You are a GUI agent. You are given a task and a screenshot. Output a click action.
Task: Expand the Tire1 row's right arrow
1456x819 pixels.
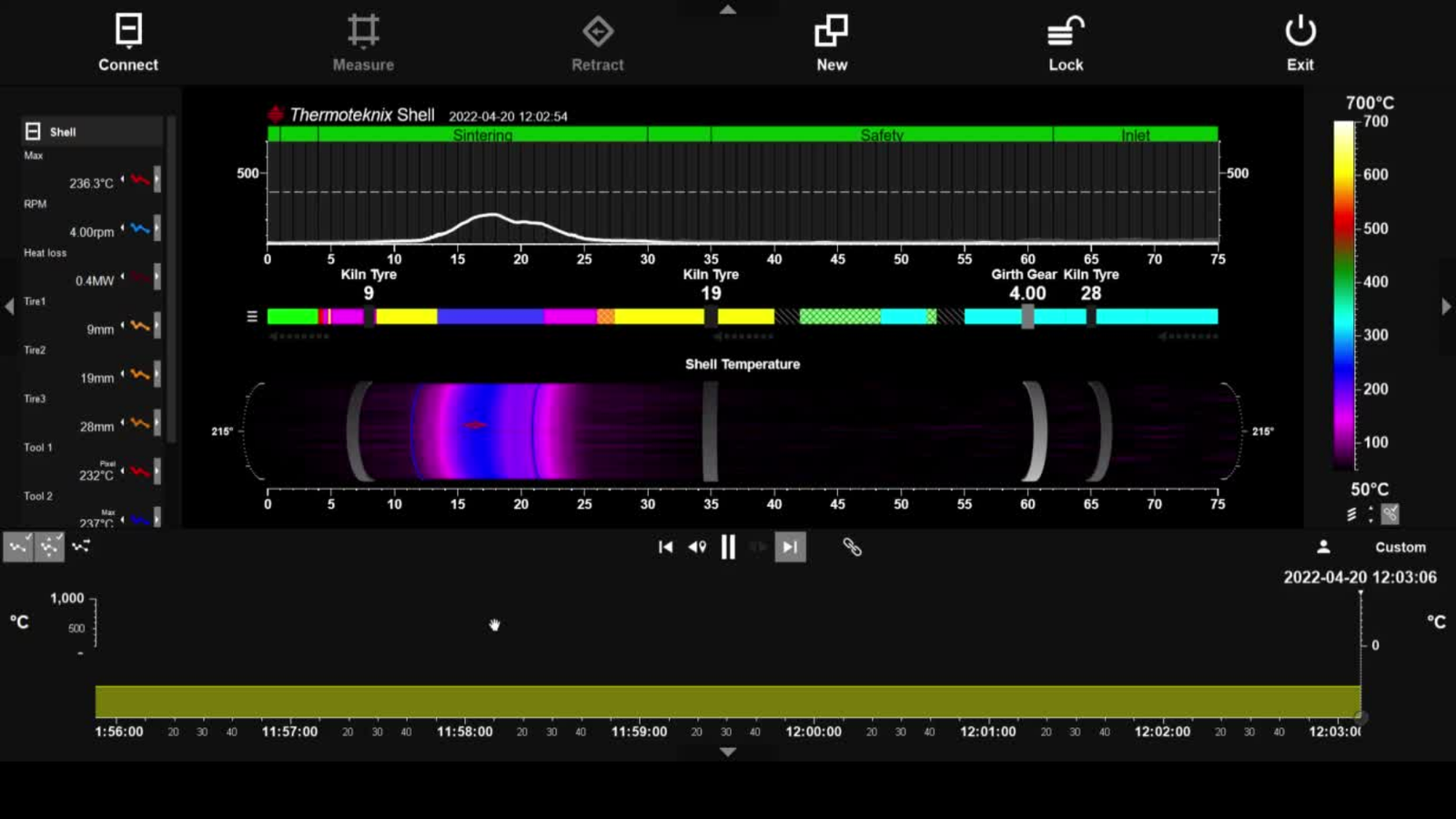(157, 325)
